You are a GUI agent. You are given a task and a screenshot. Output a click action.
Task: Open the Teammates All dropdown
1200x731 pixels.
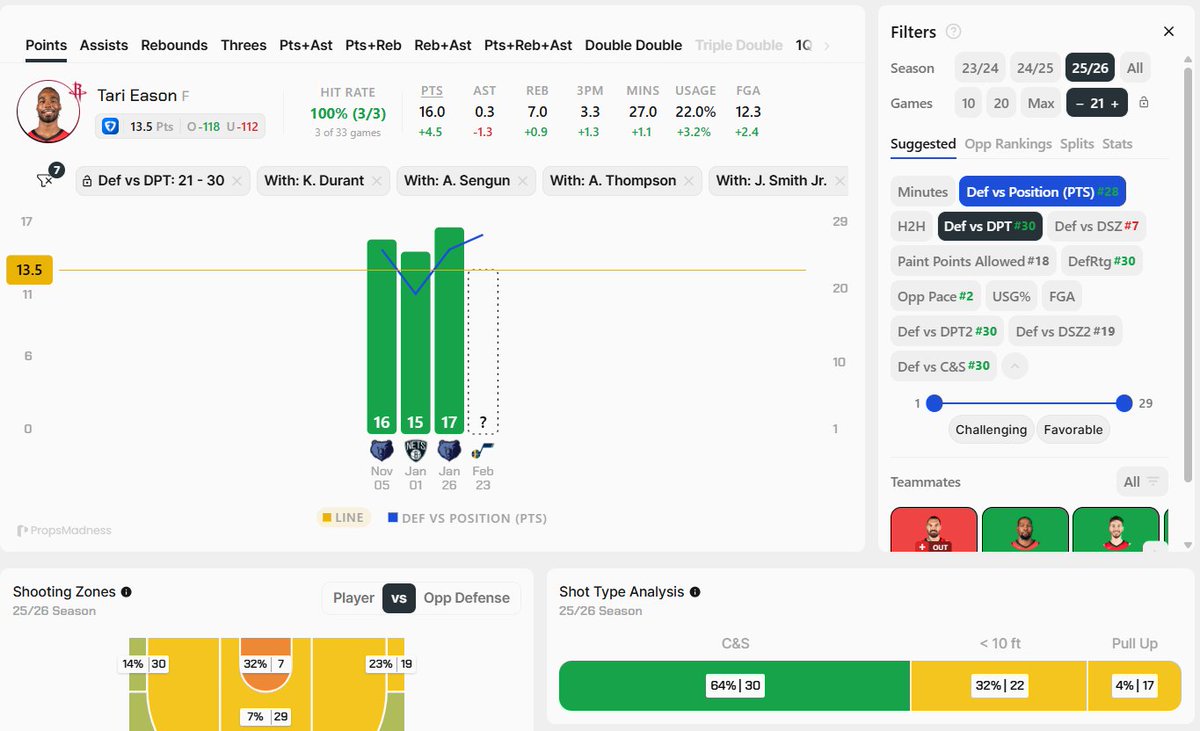click(1142, 482)
